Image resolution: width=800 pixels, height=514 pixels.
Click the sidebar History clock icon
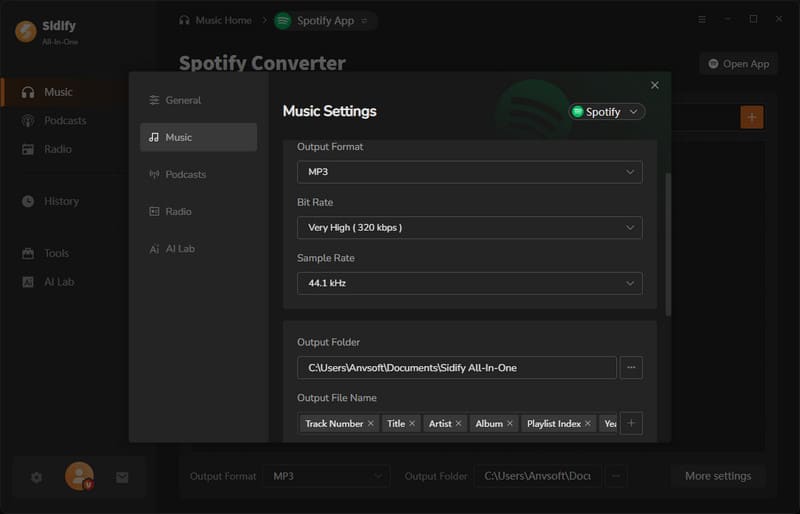(x=28, y=202)
